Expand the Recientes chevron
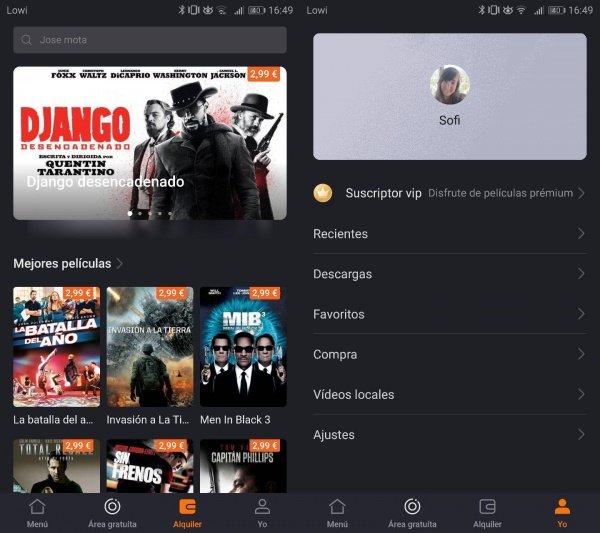Image resolution: width=600 pixels, height=533 pixels. (x=581, y=233)
